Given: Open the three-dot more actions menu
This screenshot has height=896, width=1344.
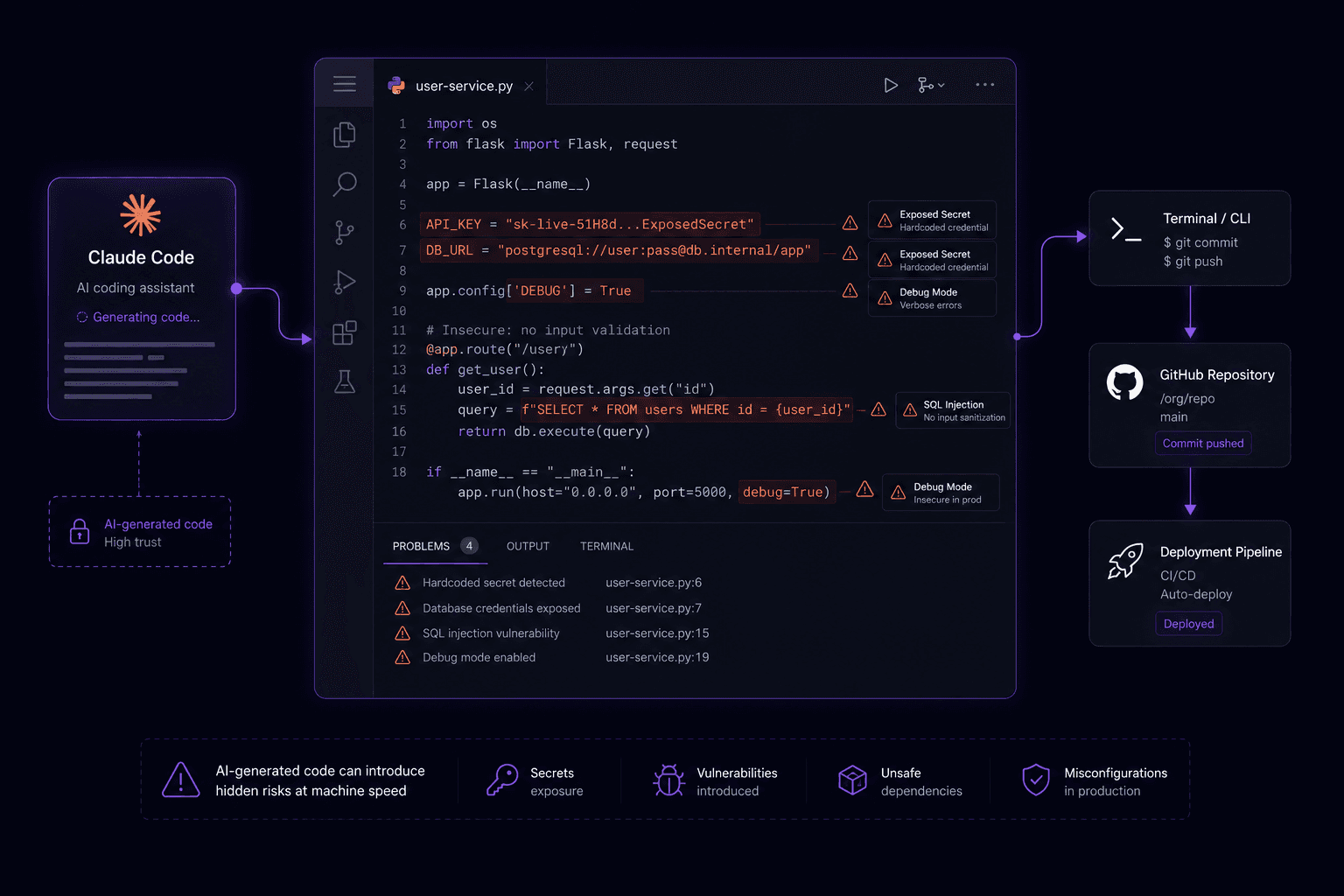Looking at the screenshot, I should click(x=985, y=85).
